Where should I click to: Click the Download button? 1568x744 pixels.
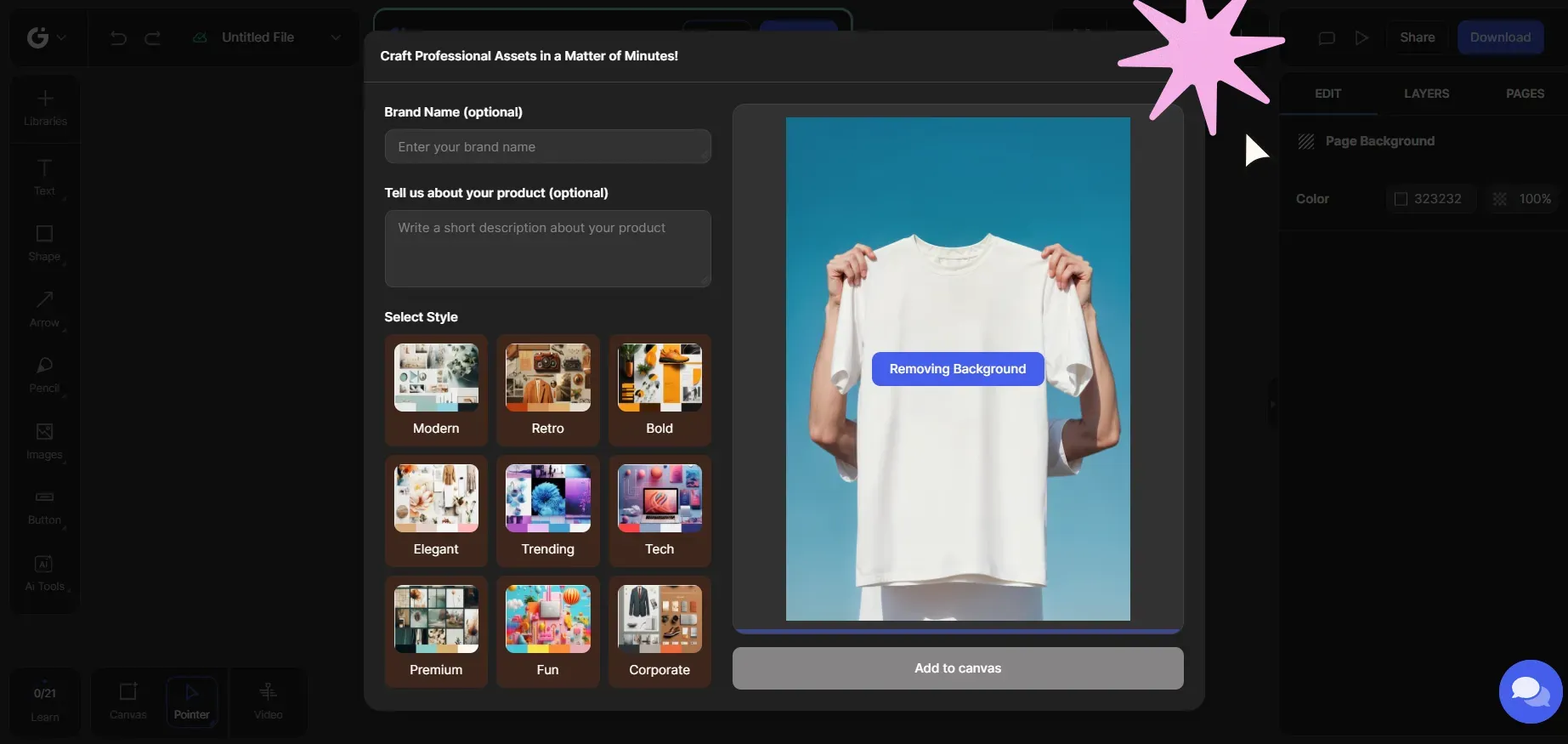point(1501,37)
